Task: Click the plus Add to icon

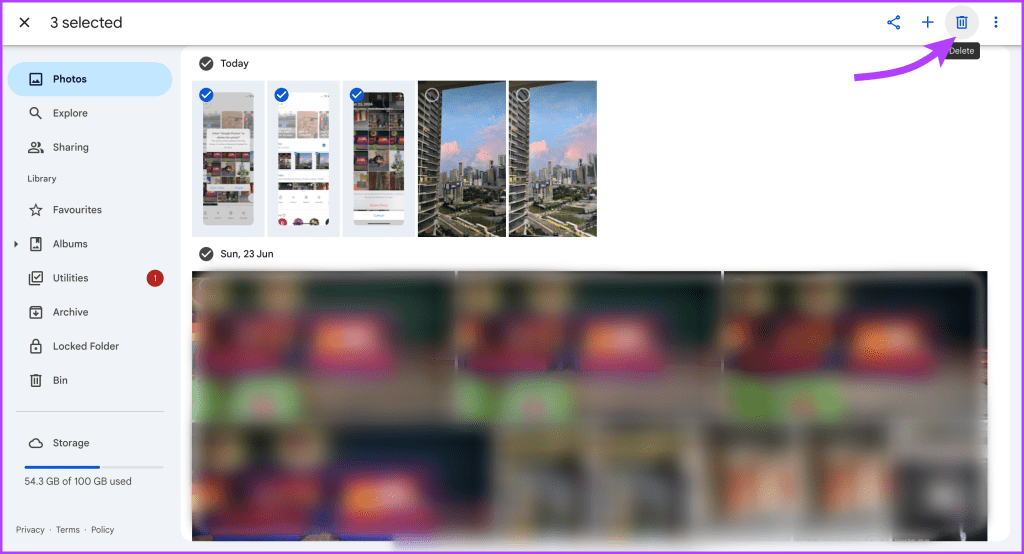Action: 928,22
